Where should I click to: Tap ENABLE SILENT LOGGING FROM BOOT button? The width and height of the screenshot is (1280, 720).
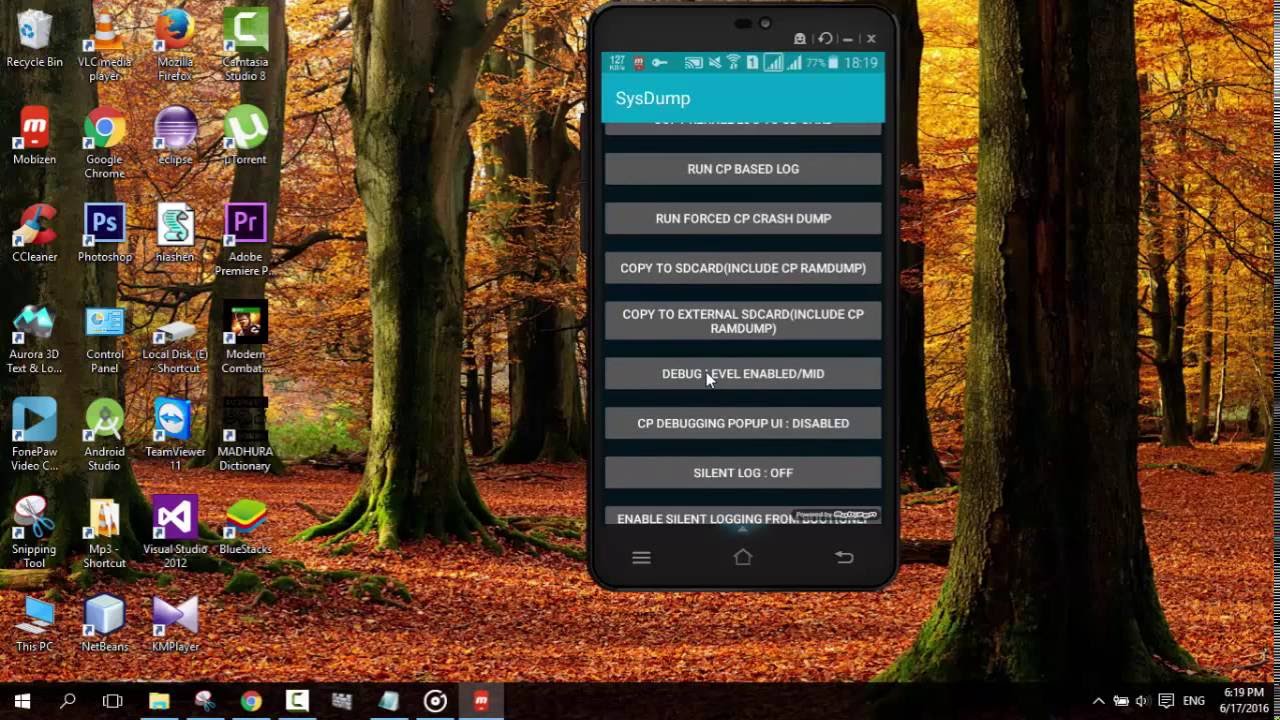point(743,517)
